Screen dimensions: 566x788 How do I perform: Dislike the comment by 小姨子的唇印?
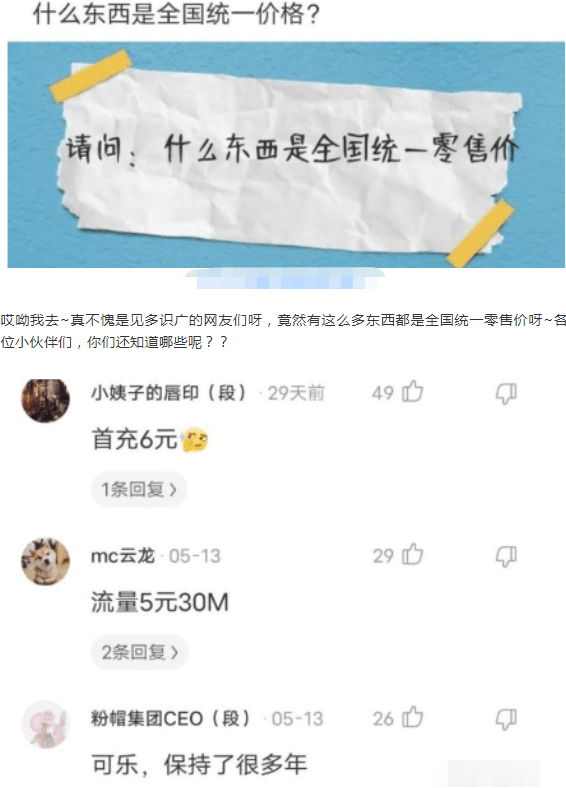(x=506, y=393)
